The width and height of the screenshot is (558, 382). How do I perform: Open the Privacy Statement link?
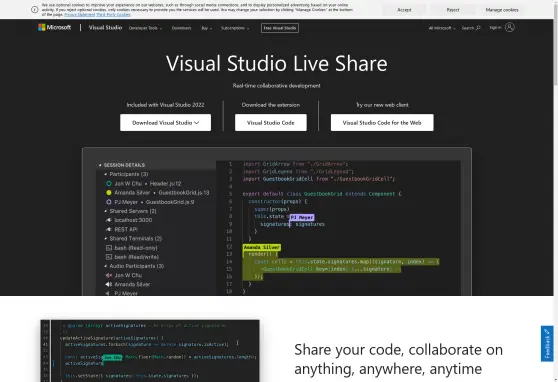80,15
